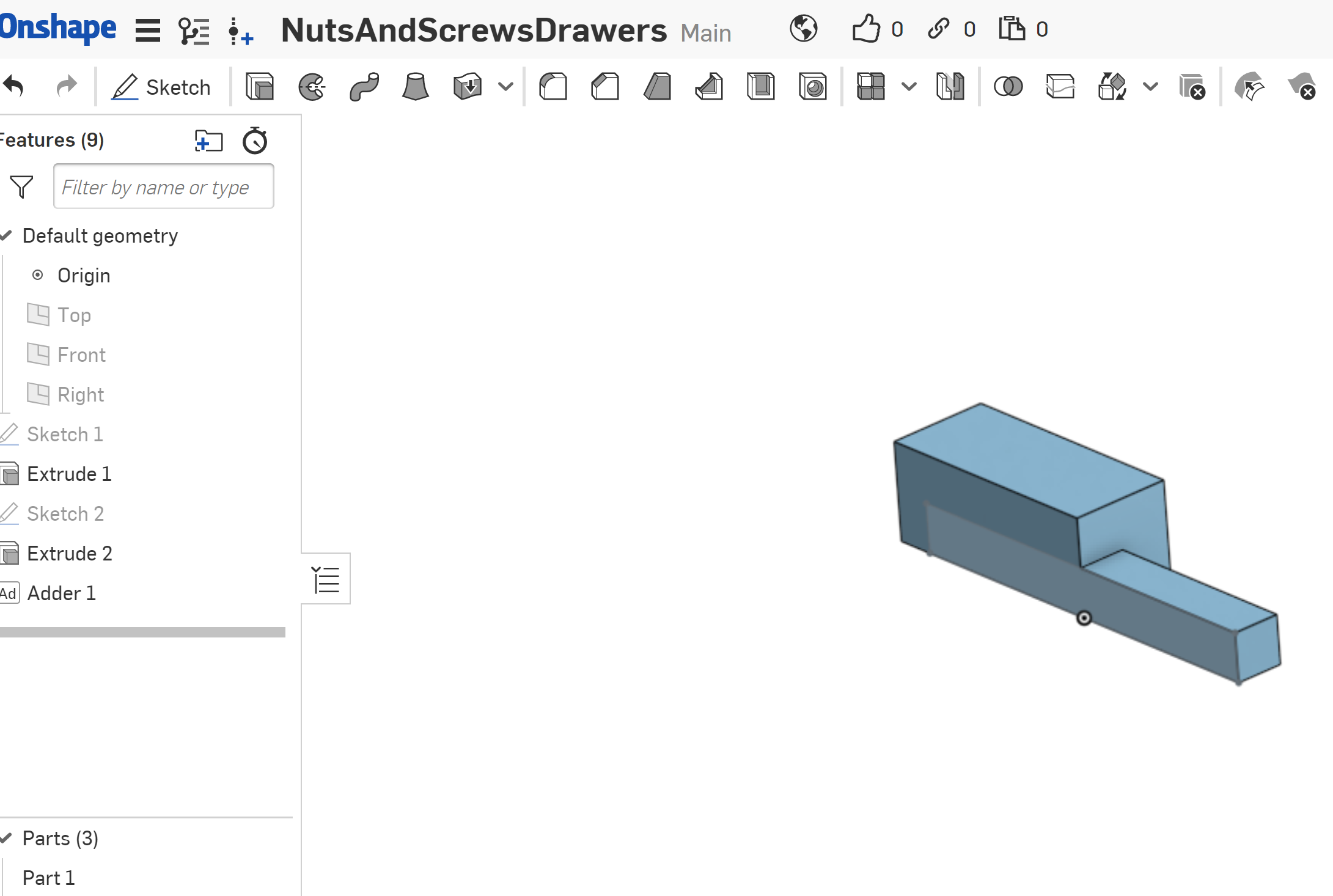Select the Sweep tool
The width and height of the screenshot is (1333, 896).
click(x=364, y=86)
